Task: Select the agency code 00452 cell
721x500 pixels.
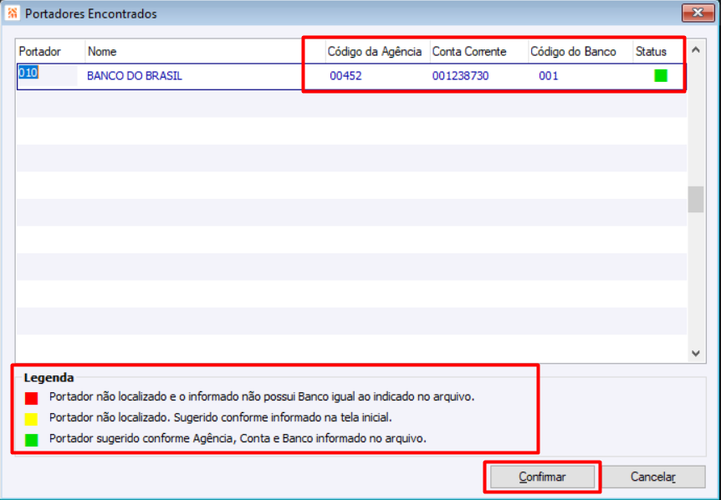Action: coord(346,76)
